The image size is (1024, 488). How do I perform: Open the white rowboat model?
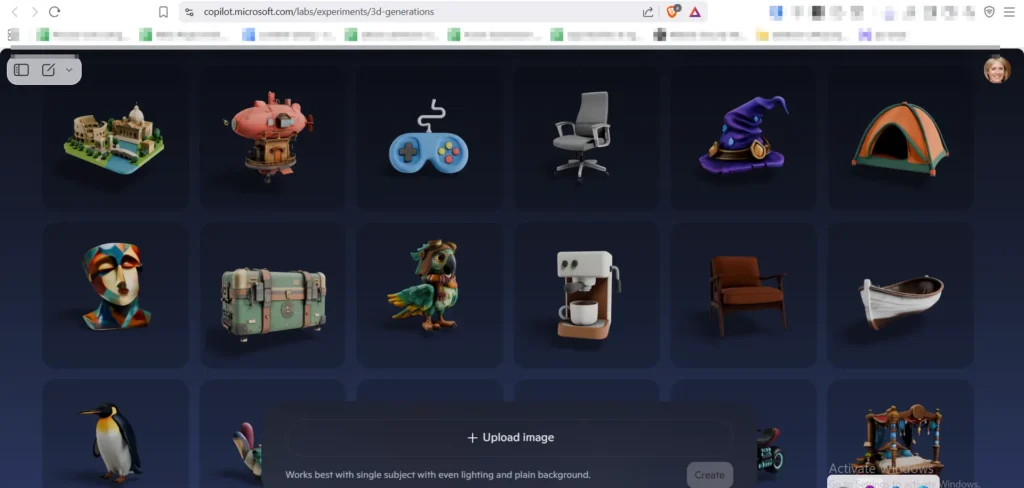point(901,295)
